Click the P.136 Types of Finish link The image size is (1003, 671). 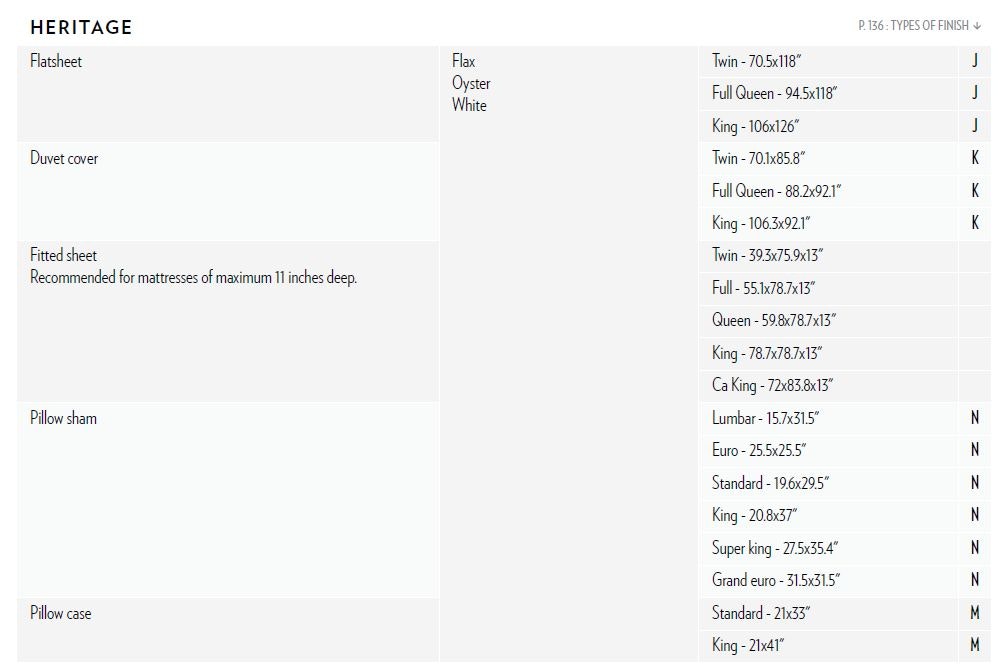(913, 26)
